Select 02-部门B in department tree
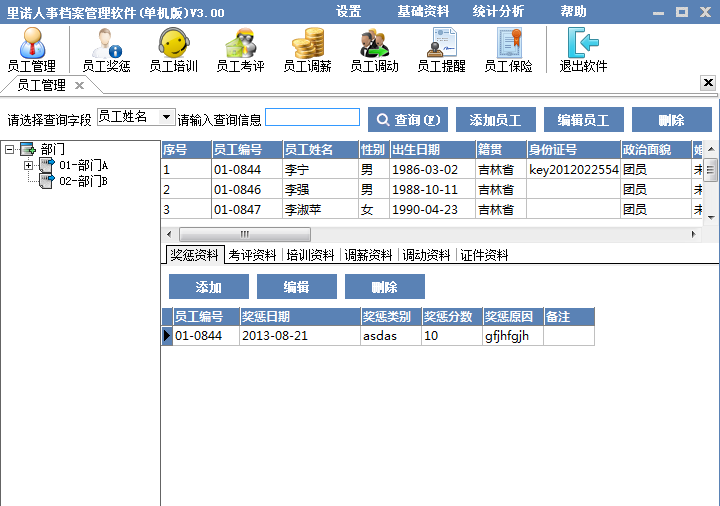 coord(82,181)
